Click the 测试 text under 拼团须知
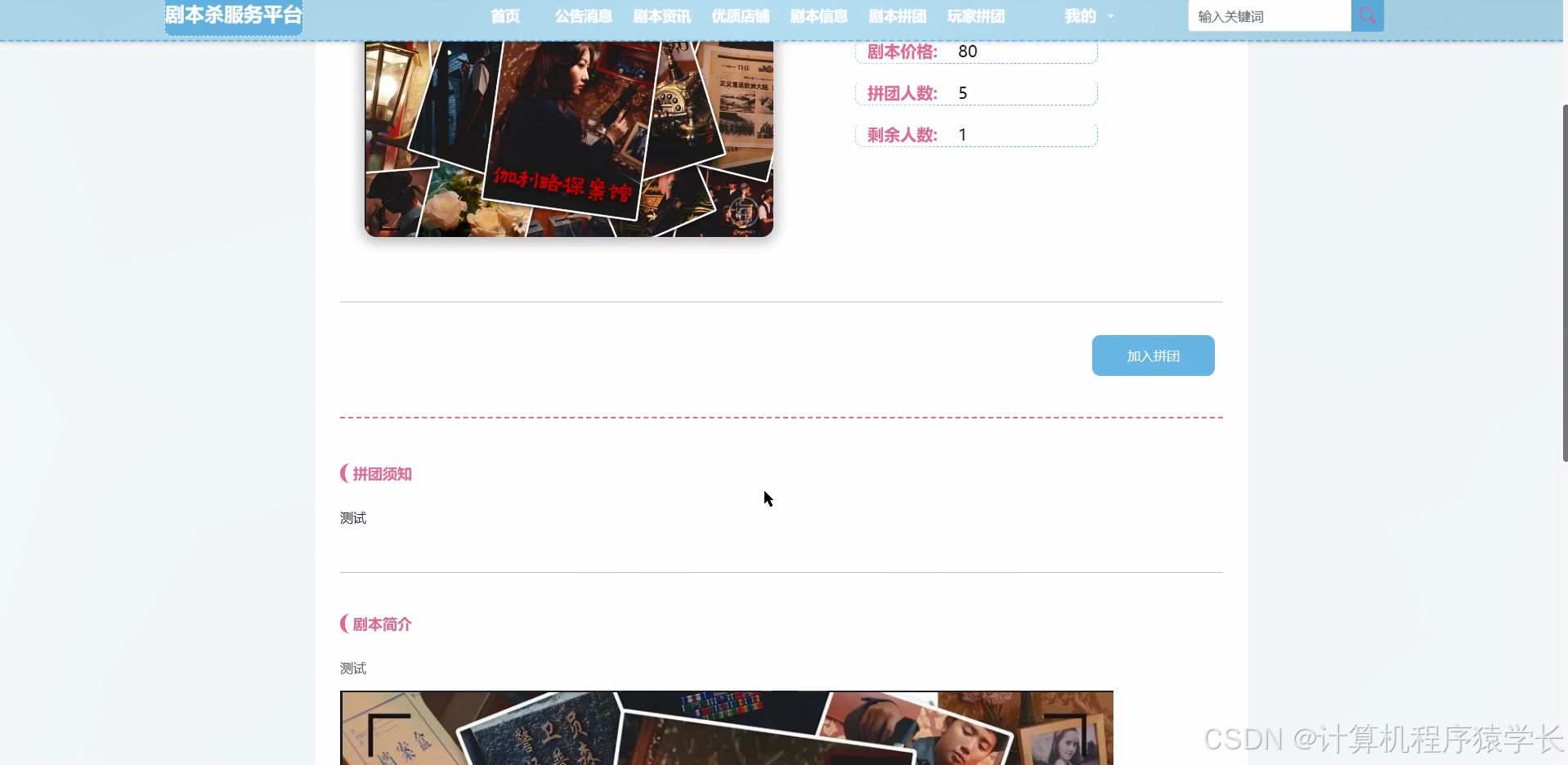 353,518
